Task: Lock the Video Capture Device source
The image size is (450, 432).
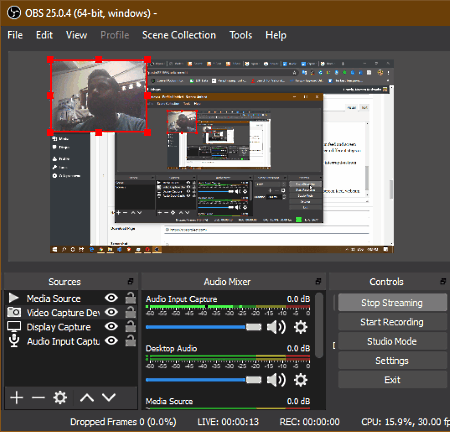Action: coord(130,312)
